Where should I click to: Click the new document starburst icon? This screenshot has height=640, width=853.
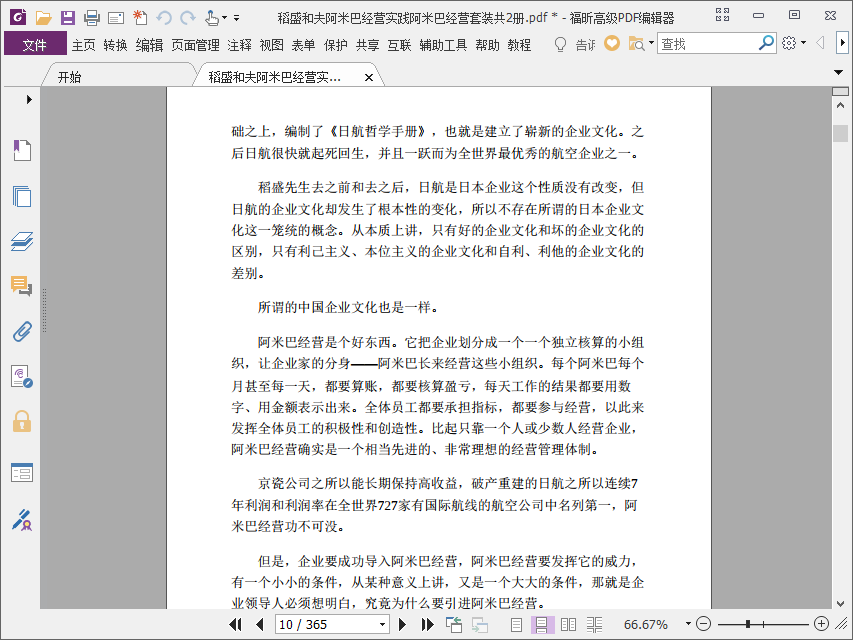pos(140,18)
